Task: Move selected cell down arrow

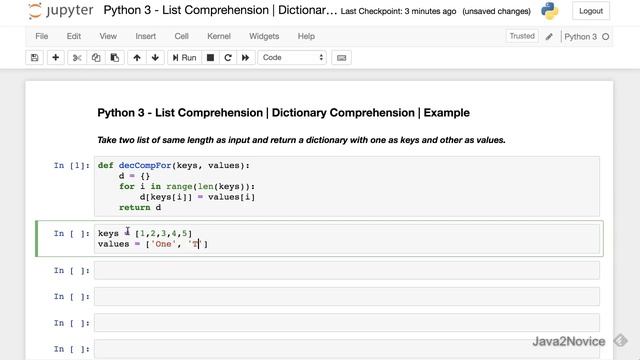Action: pos(155,58)
